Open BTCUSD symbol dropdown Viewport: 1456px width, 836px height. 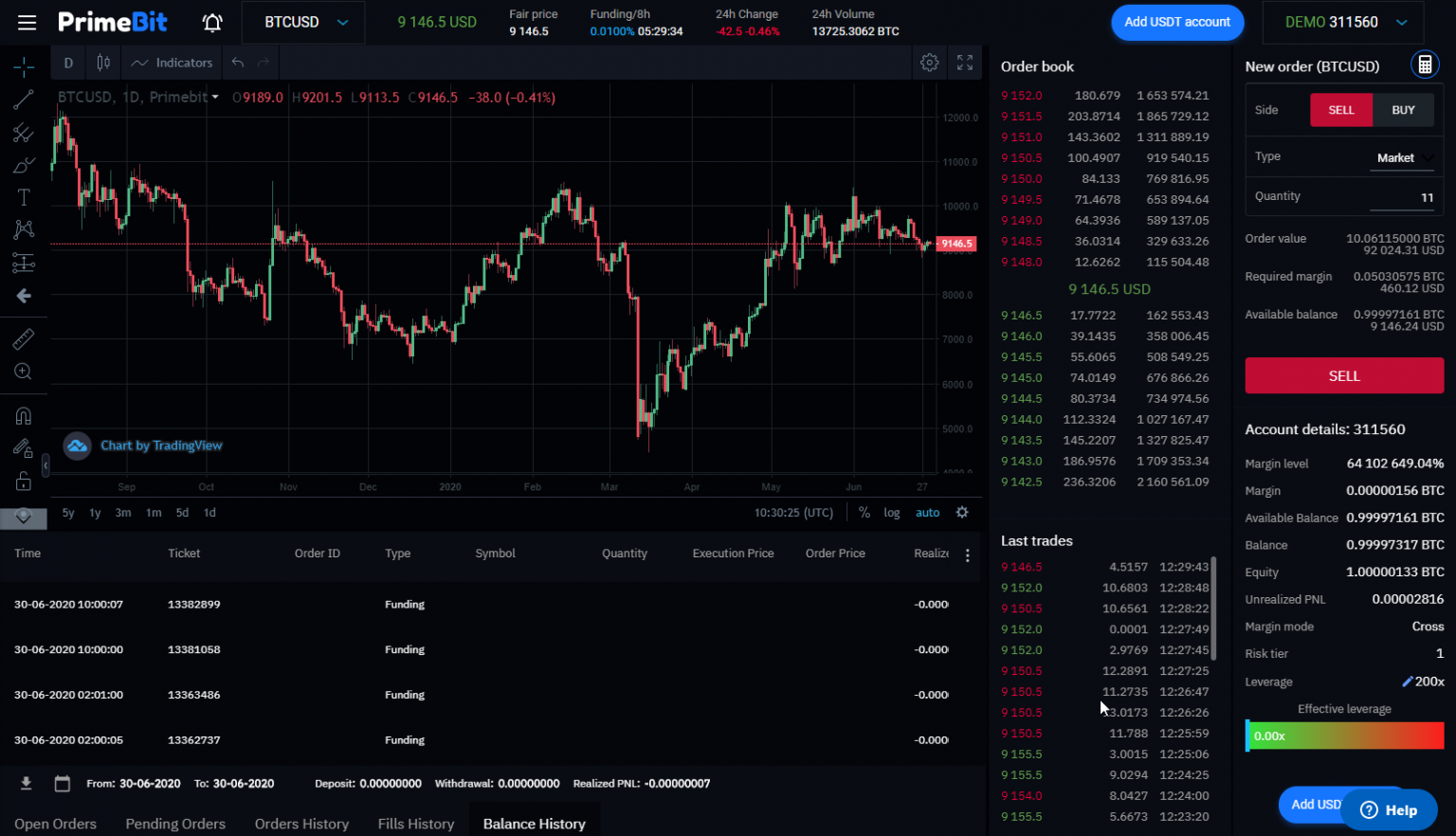303,22
